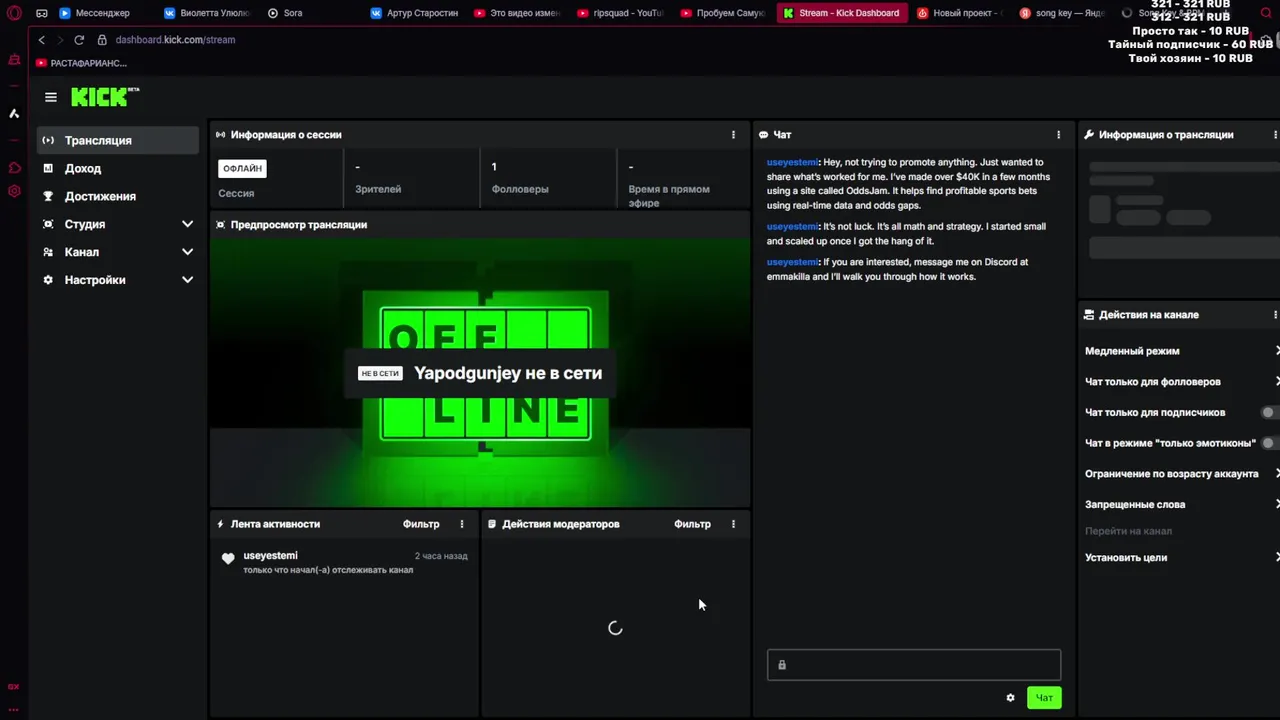This screenshot has width=1280, height=720.
Task: Reload the page in the browser
Action: (x=79, y=40)
